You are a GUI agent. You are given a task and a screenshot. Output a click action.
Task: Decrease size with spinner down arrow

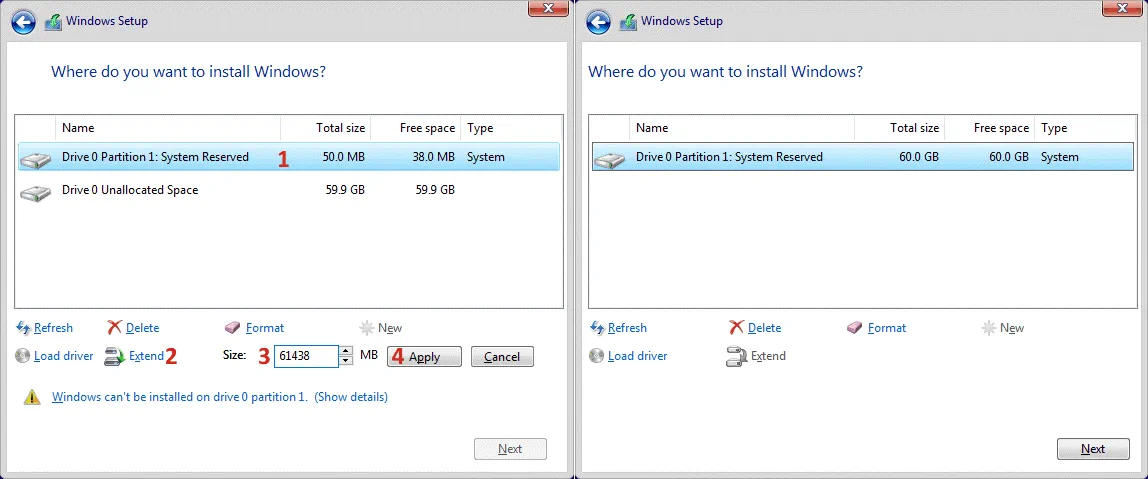pos(346,361)
